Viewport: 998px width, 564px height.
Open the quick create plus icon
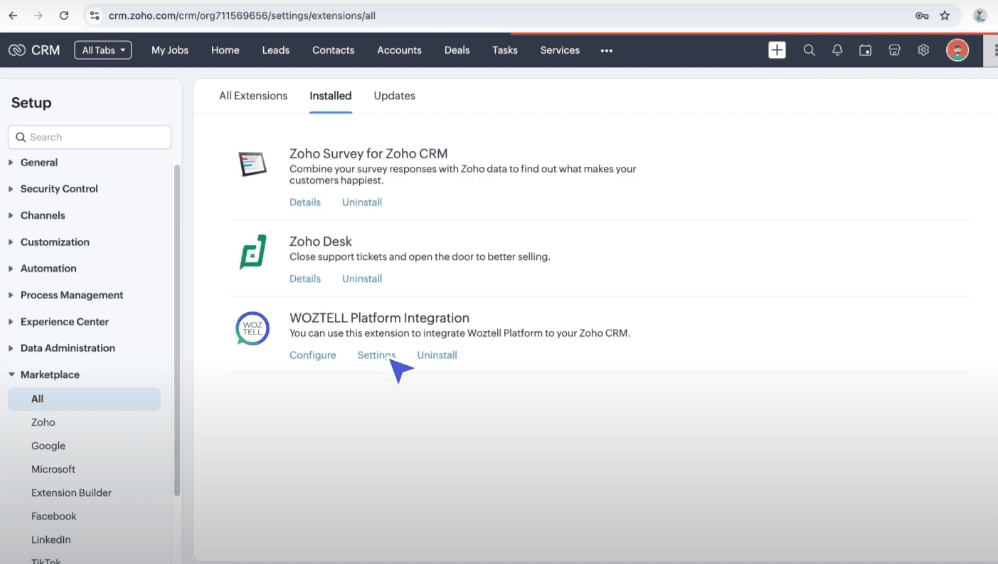point(777,50)
